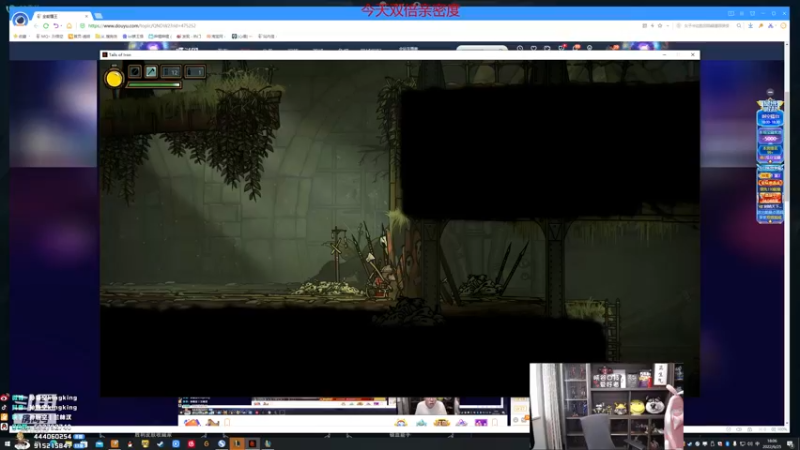Click the browser search magnifier icon
Image resolution: width=800 pixels, height=450 pixels.
738,26
